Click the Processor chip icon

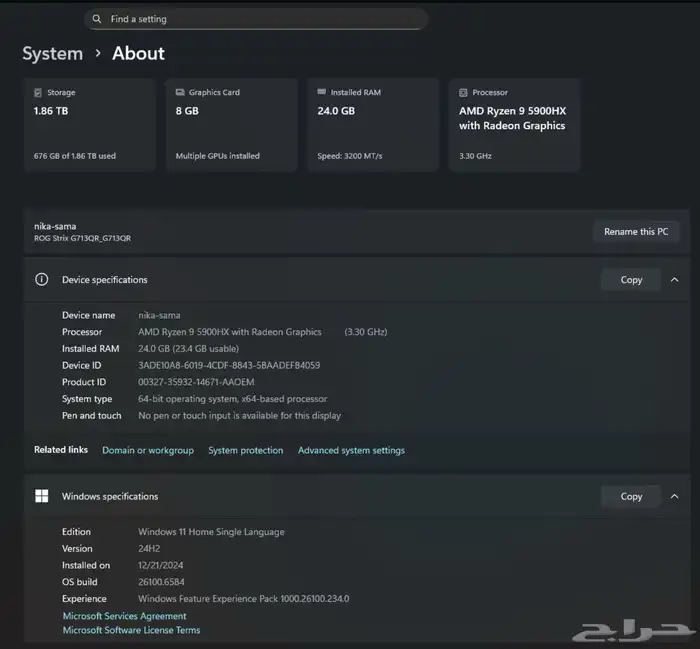[464, 92]
